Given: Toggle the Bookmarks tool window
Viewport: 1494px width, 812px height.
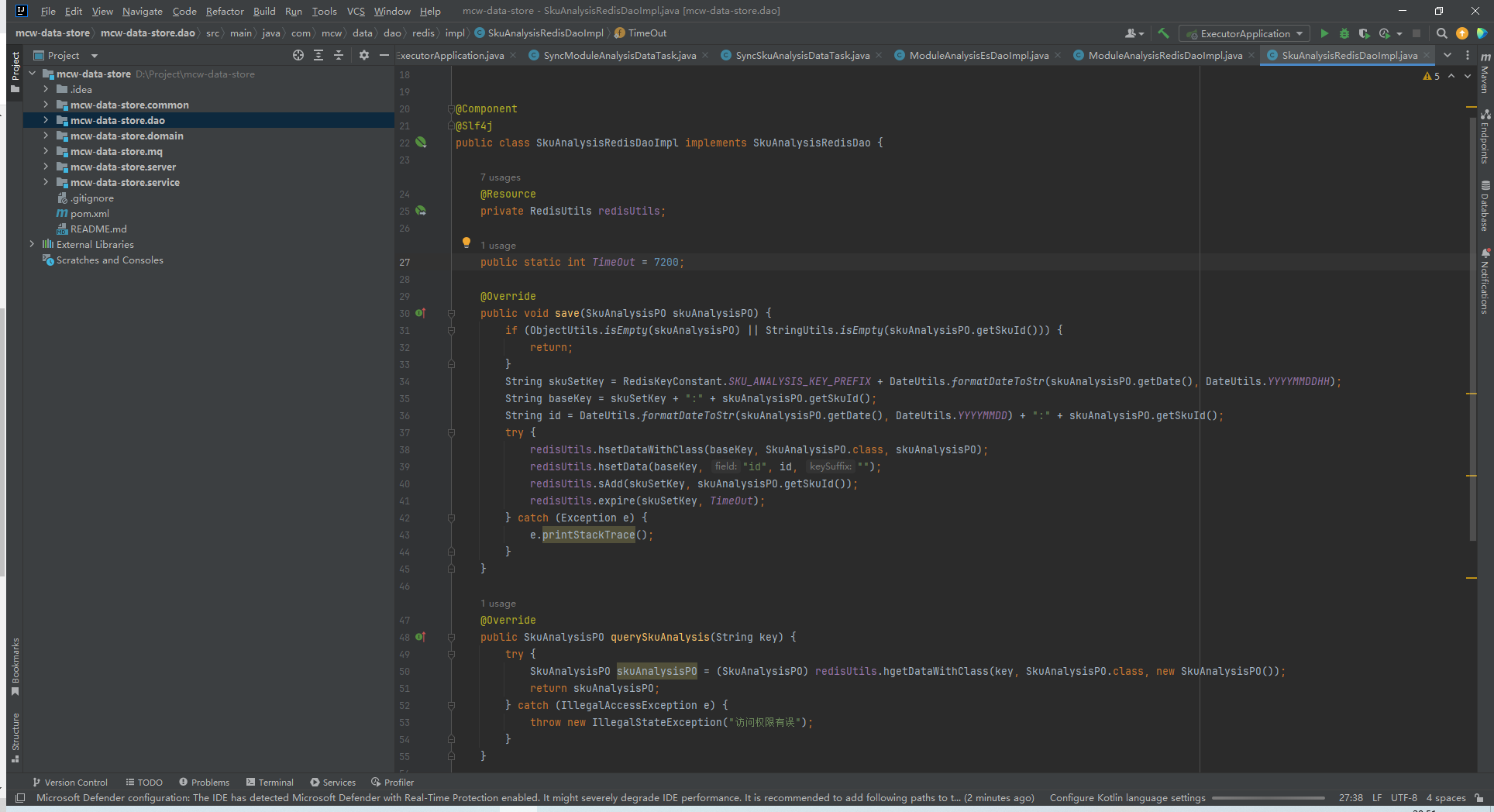Looking at the screenshot, I should 15,666.
